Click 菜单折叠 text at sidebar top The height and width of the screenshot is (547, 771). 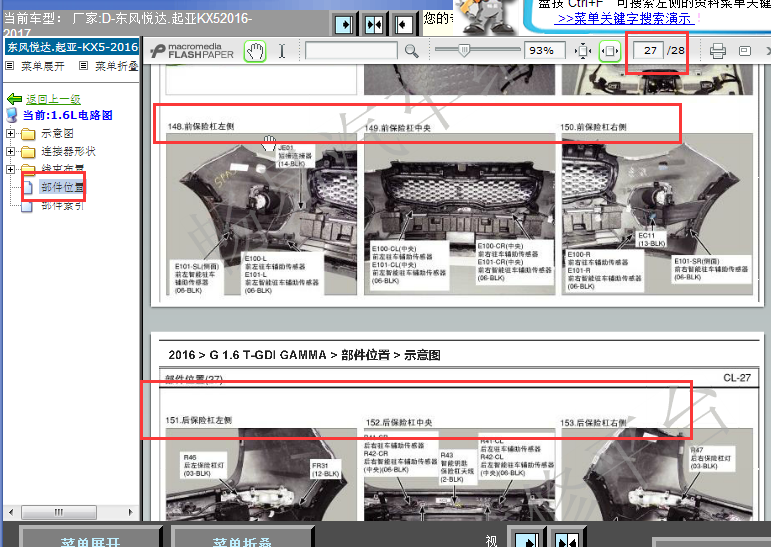pos(117,66)
